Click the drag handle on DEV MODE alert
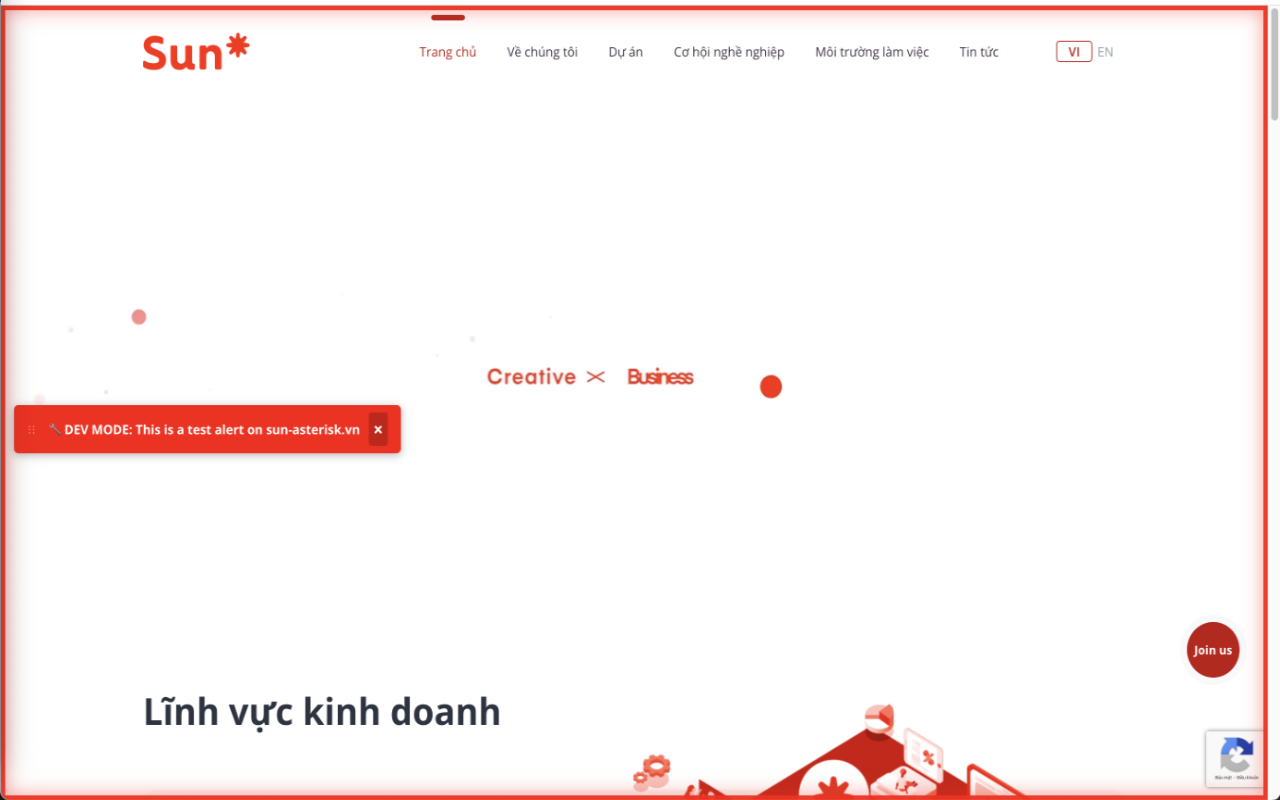 (x=32, y=429)
